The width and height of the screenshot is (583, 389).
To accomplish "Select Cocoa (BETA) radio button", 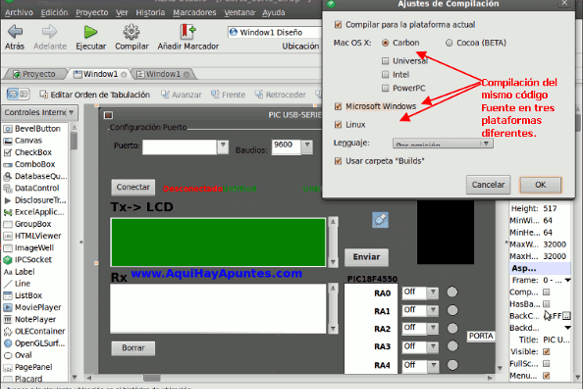I will [x=449, y=43].
